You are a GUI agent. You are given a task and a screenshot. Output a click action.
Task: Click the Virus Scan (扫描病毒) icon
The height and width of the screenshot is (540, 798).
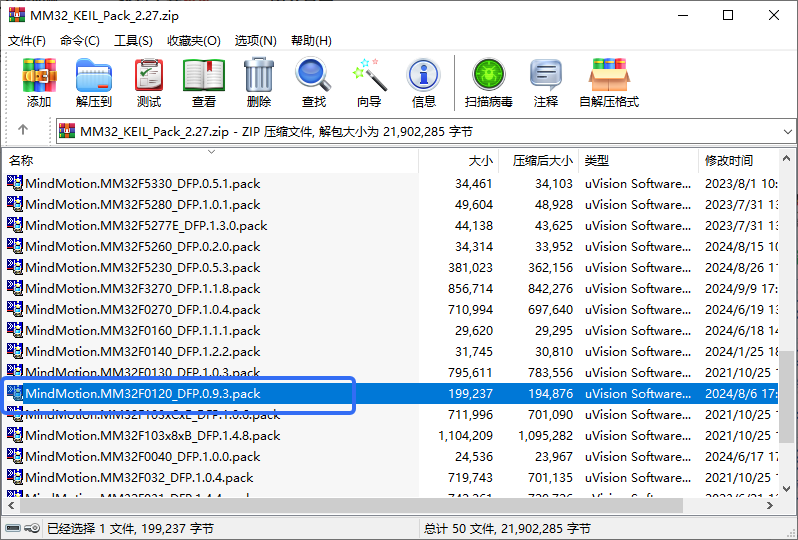[489, 82]
